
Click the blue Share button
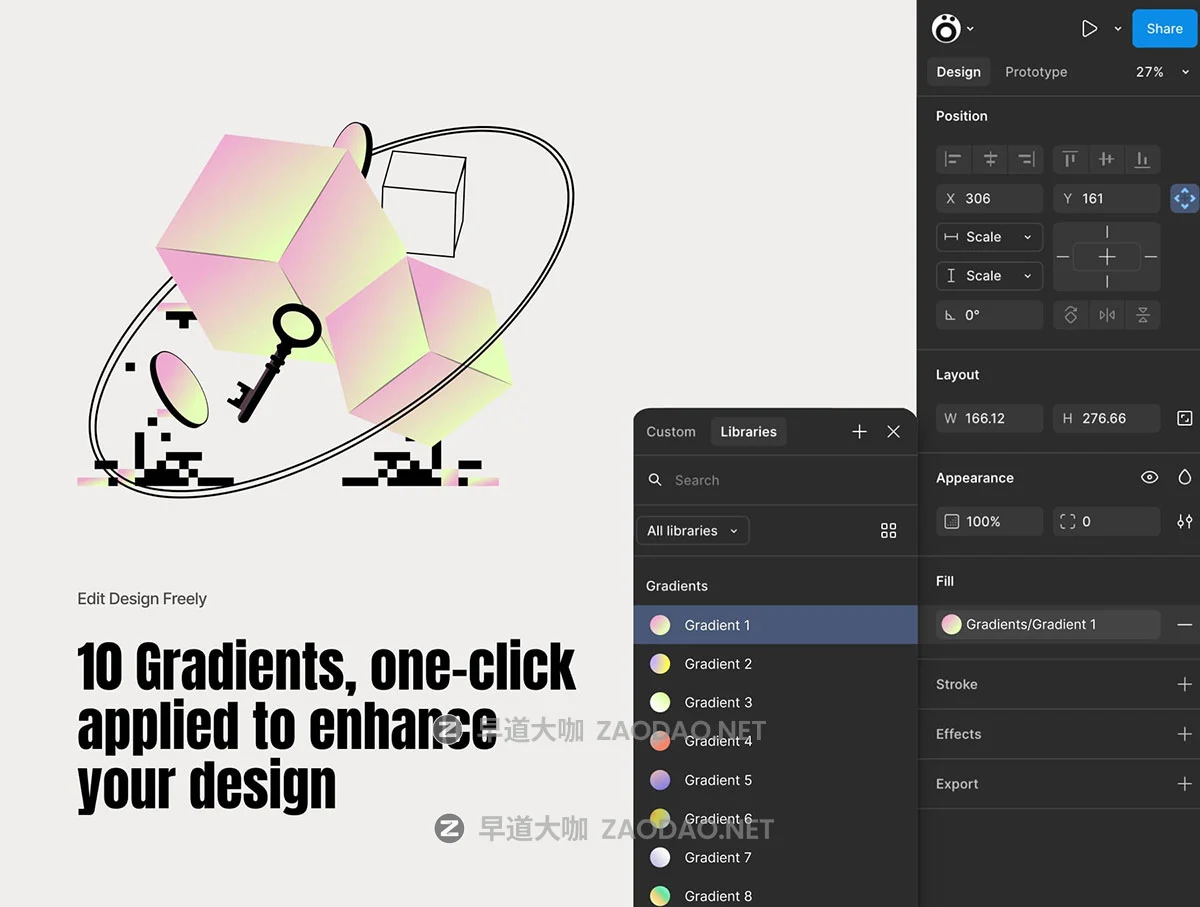tap(1163, 28)
